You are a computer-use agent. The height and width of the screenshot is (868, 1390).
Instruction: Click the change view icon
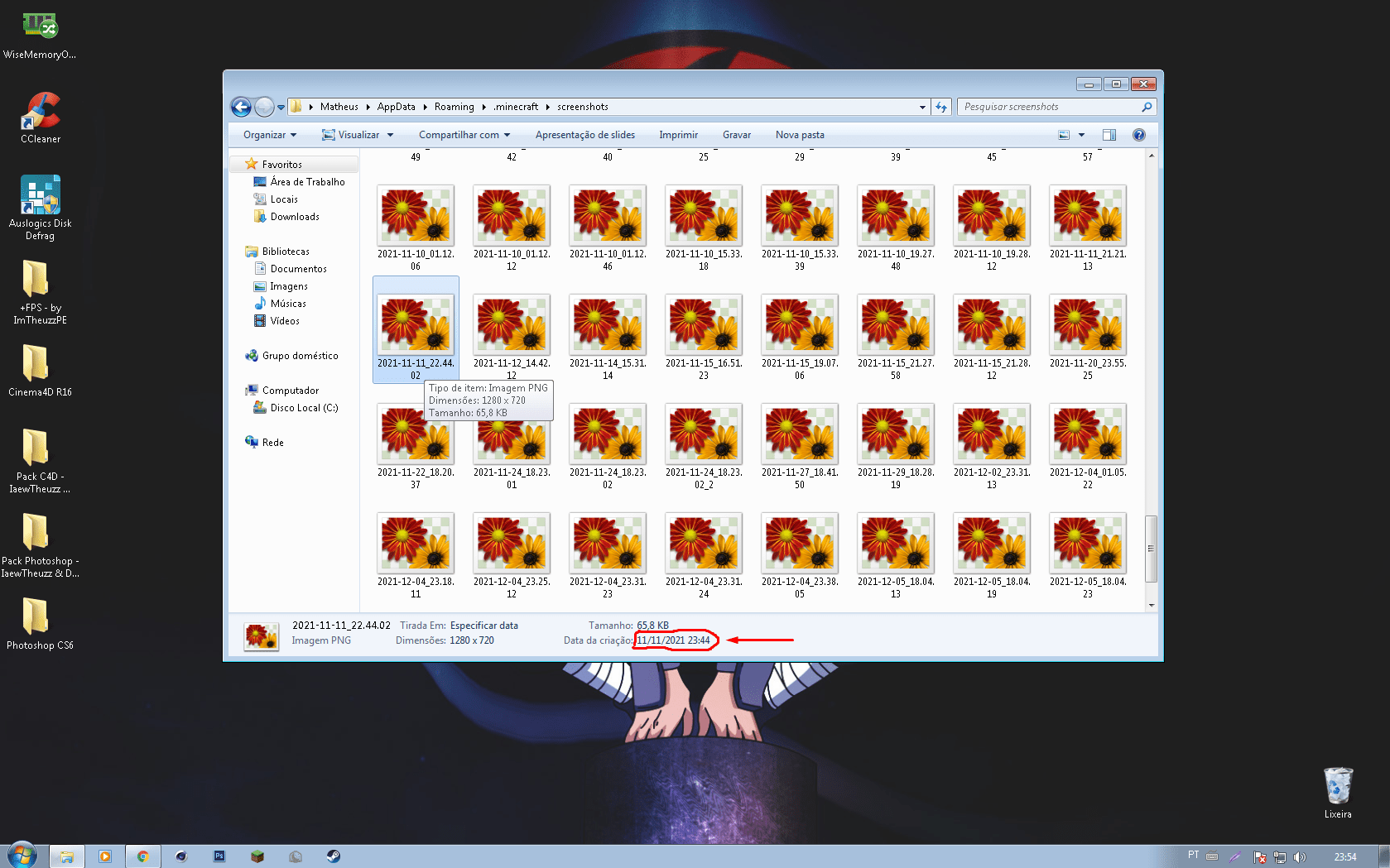click(1064, 135)
